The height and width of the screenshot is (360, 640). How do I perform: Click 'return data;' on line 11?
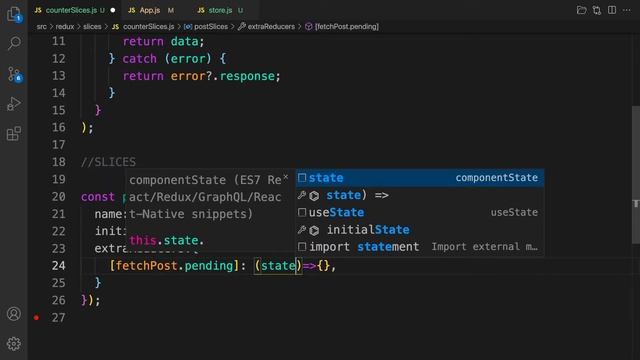163,41
